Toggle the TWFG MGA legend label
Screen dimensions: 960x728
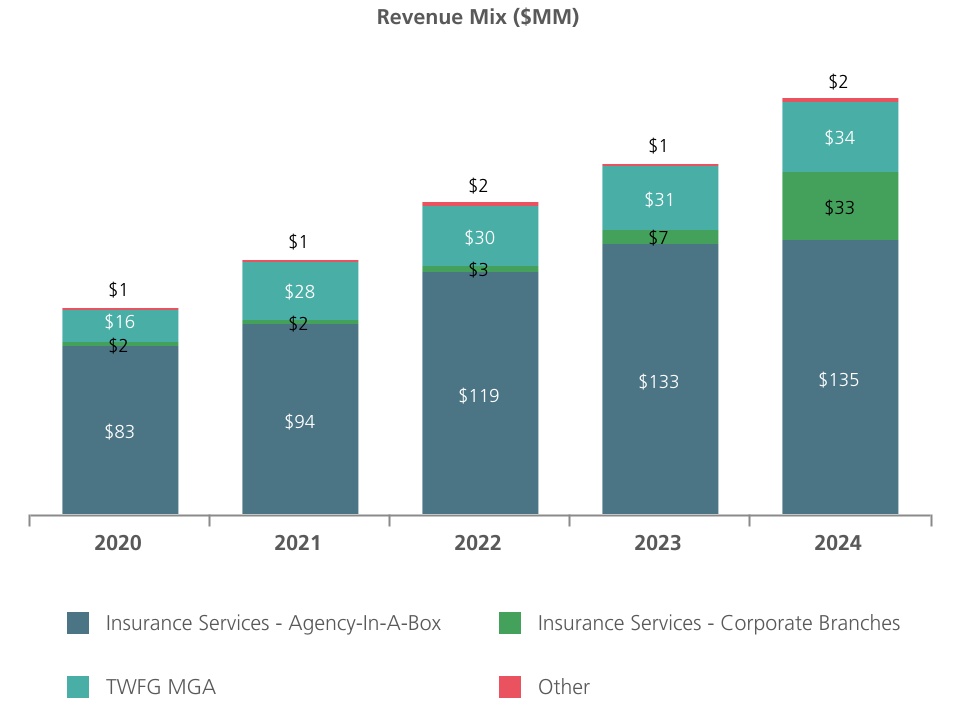click(160, 687)
